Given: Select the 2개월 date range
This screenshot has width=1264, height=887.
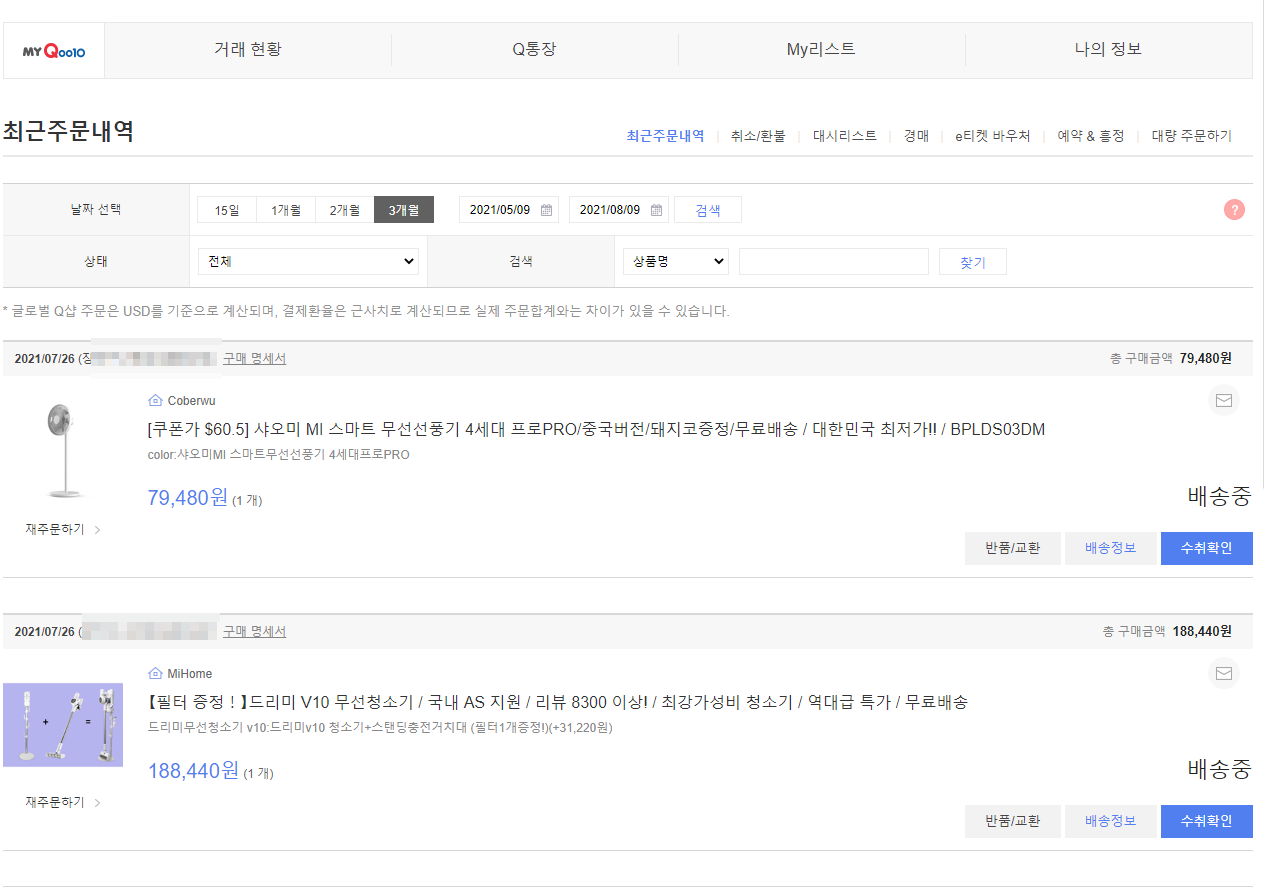Looking at the screenshot, I should [345, 210].
